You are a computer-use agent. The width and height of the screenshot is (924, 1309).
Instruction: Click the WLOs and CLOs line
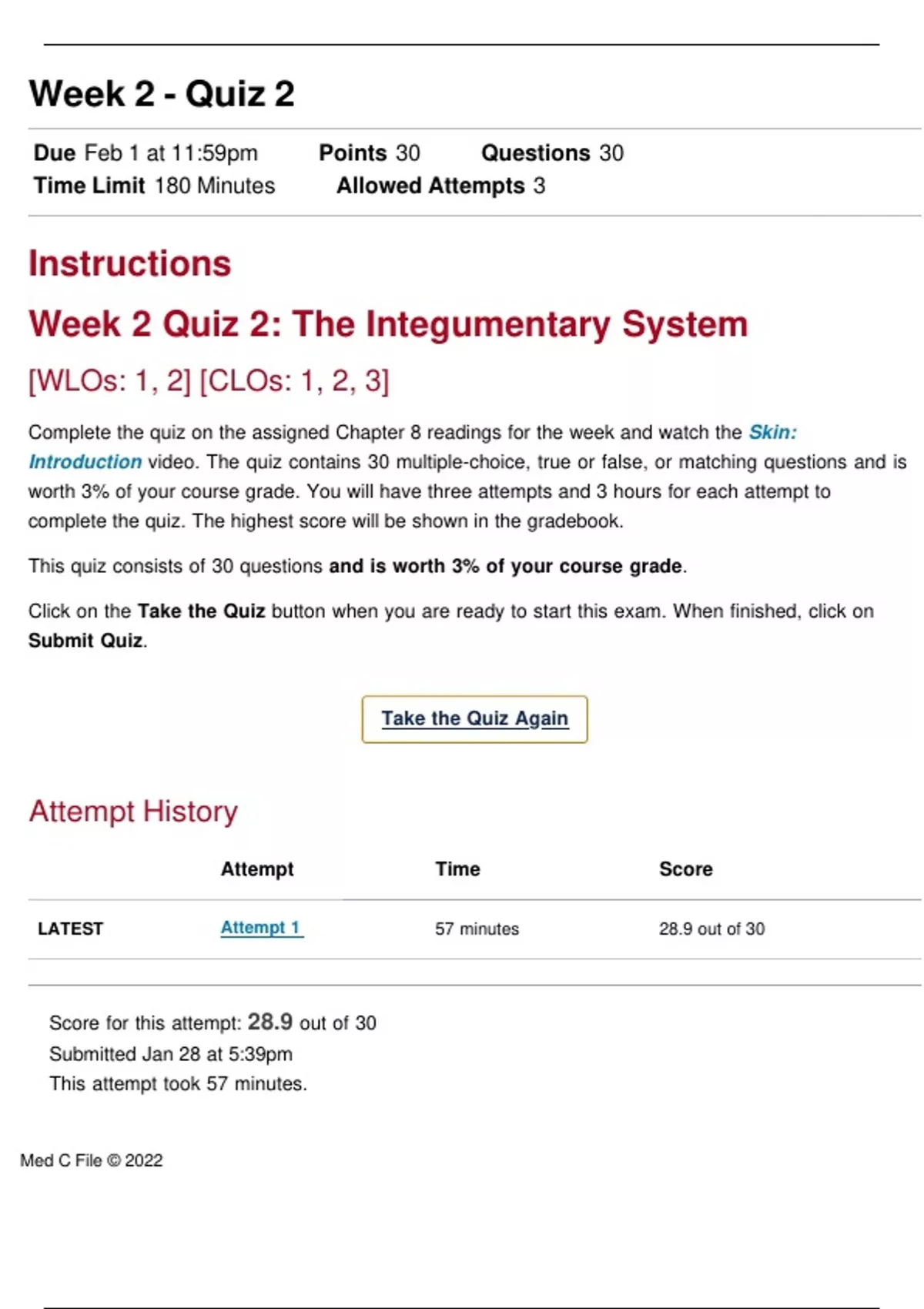tap(209, 381)
